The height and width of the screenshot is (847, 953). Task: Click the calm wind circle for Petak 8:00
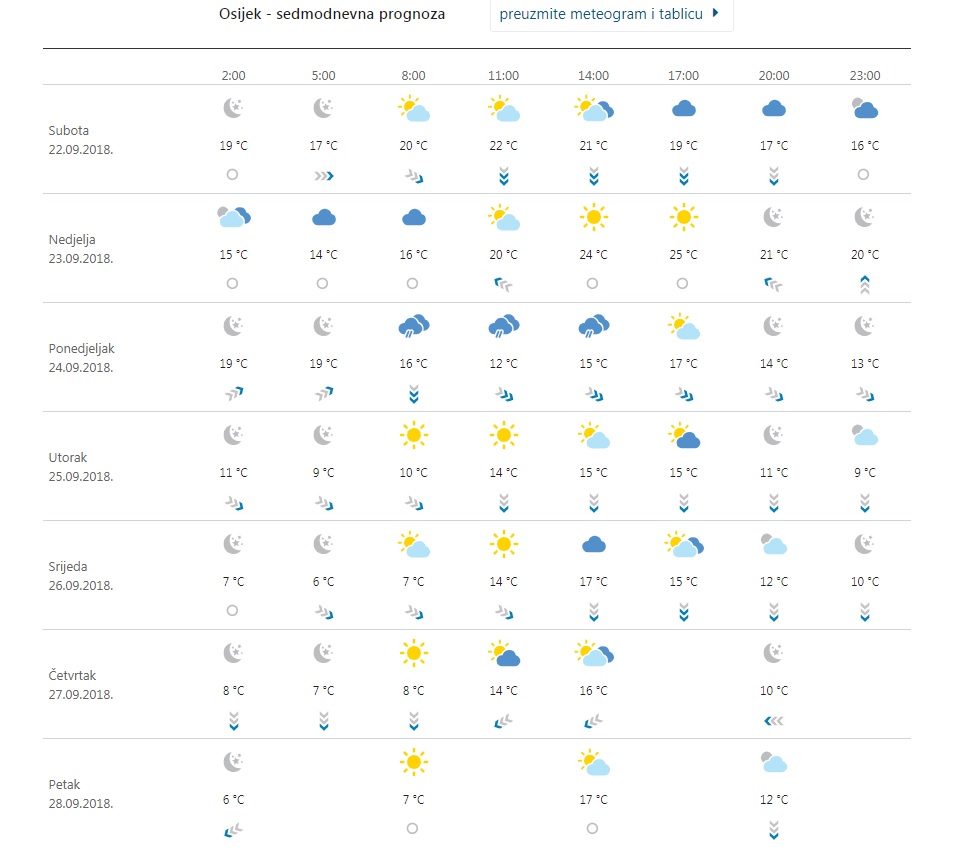pos(413,828)
